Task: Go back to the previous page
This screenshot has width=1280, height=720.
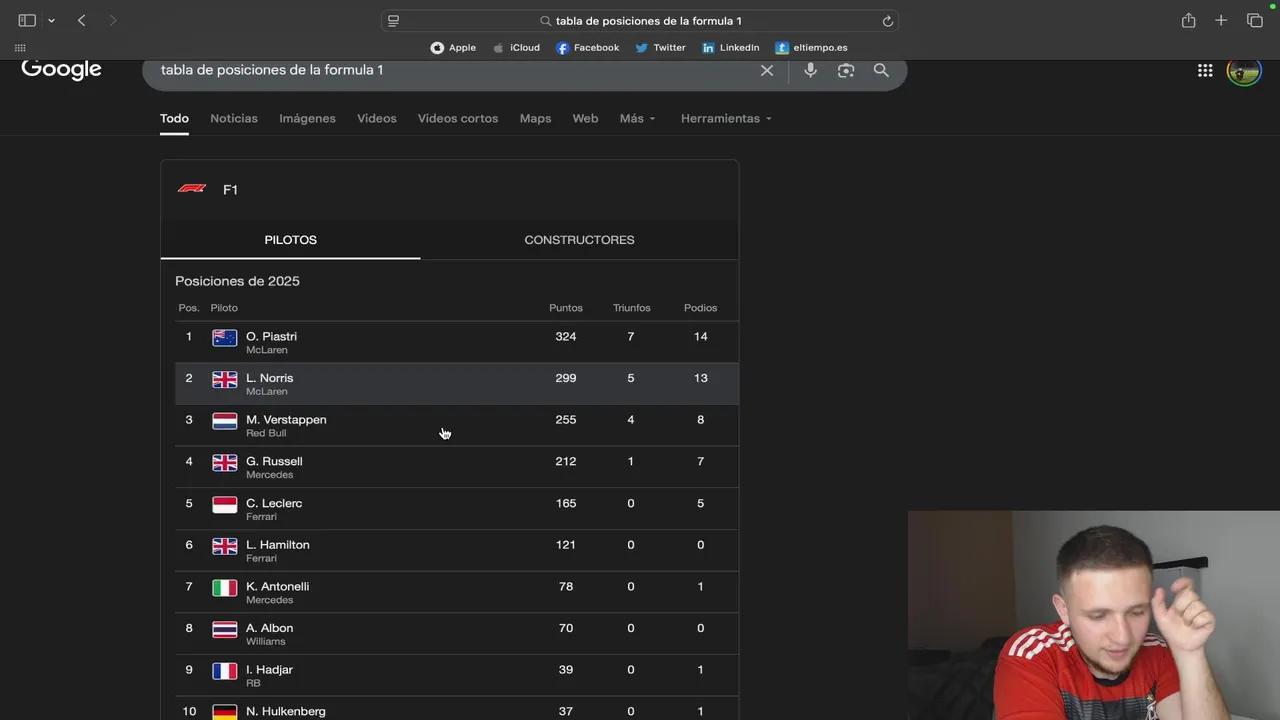Action: click(x=82, y=20)
